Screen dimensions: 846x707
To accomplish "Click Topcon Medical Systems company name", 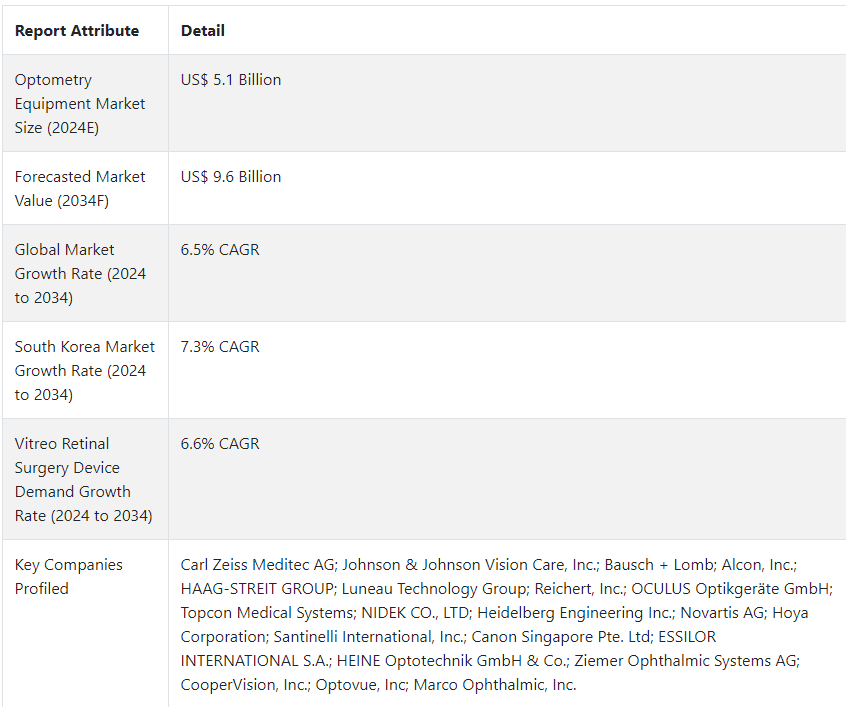I will (267, 613).
